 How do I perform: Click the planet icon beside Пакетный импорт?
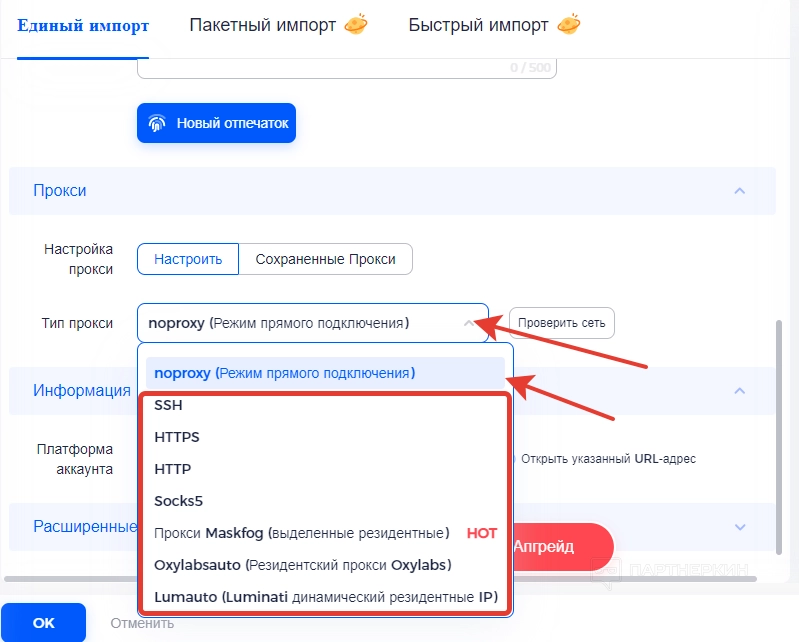(355, 24)
